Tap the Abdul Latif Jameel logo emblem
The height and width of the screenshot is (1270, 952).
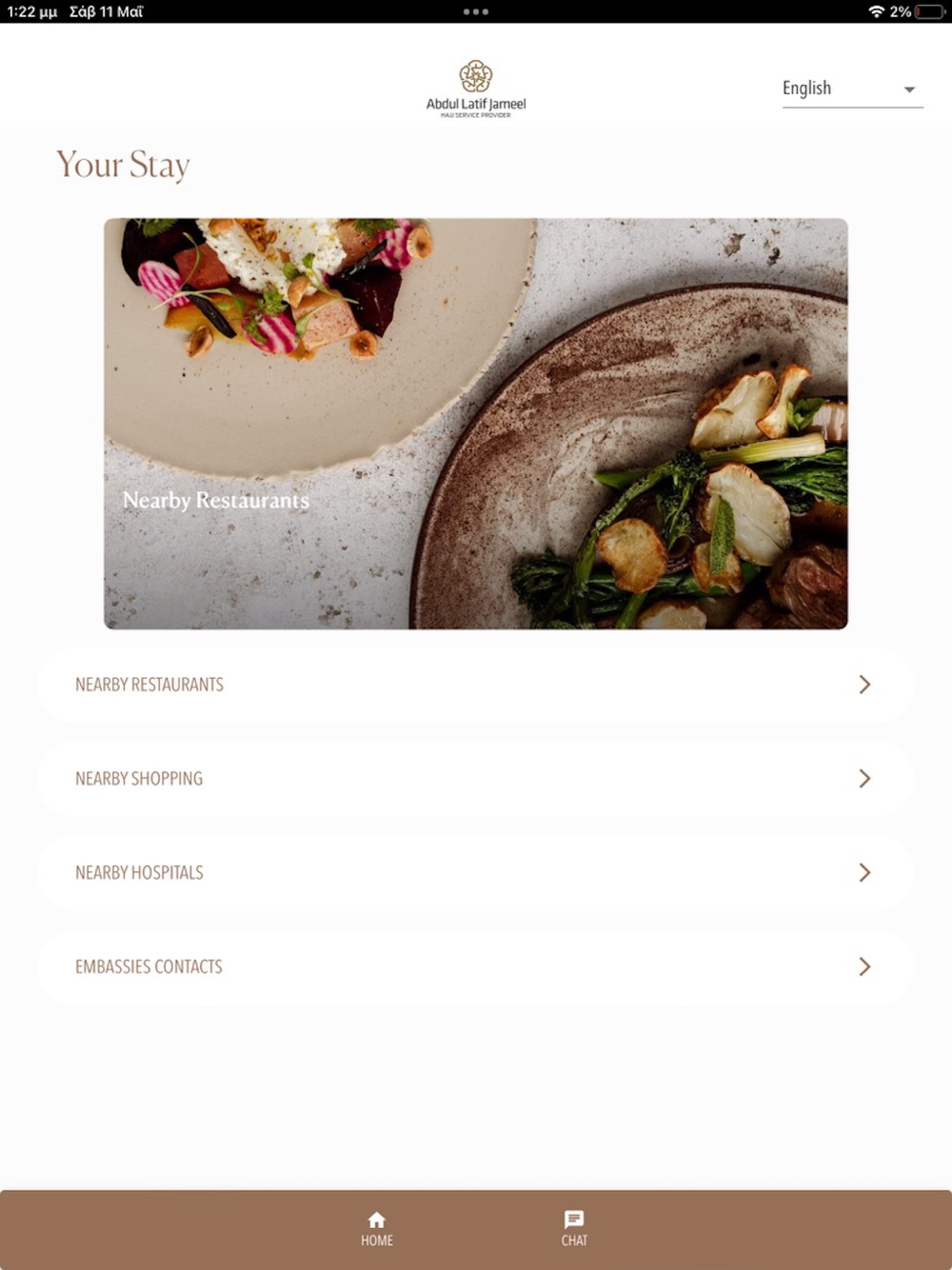tap(476, 76)
